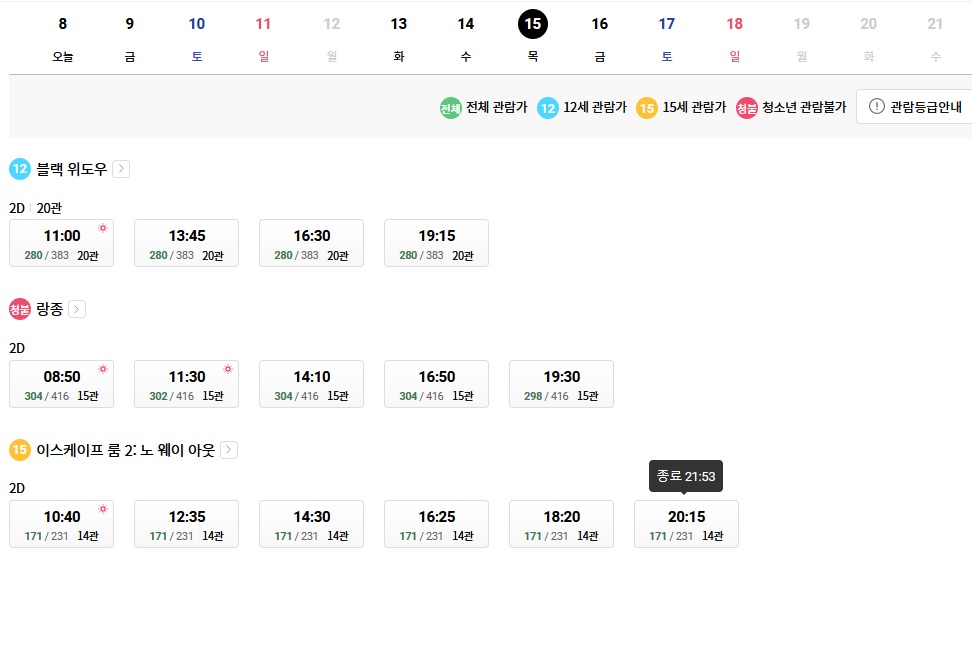Select 오늘 date 8
Screen dimensions: 972x670
(63, 38)
